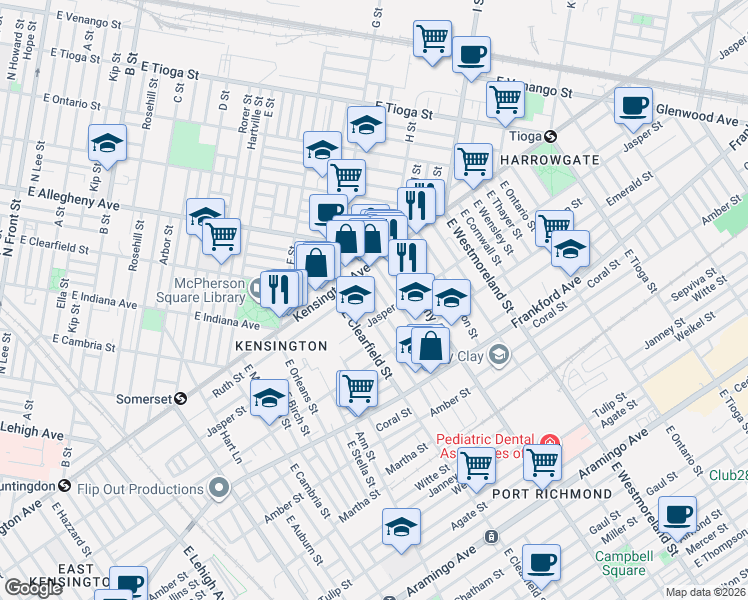Select the school marker near Agate St
This screenshot has width=748, height=600.
tap(401, 528)
